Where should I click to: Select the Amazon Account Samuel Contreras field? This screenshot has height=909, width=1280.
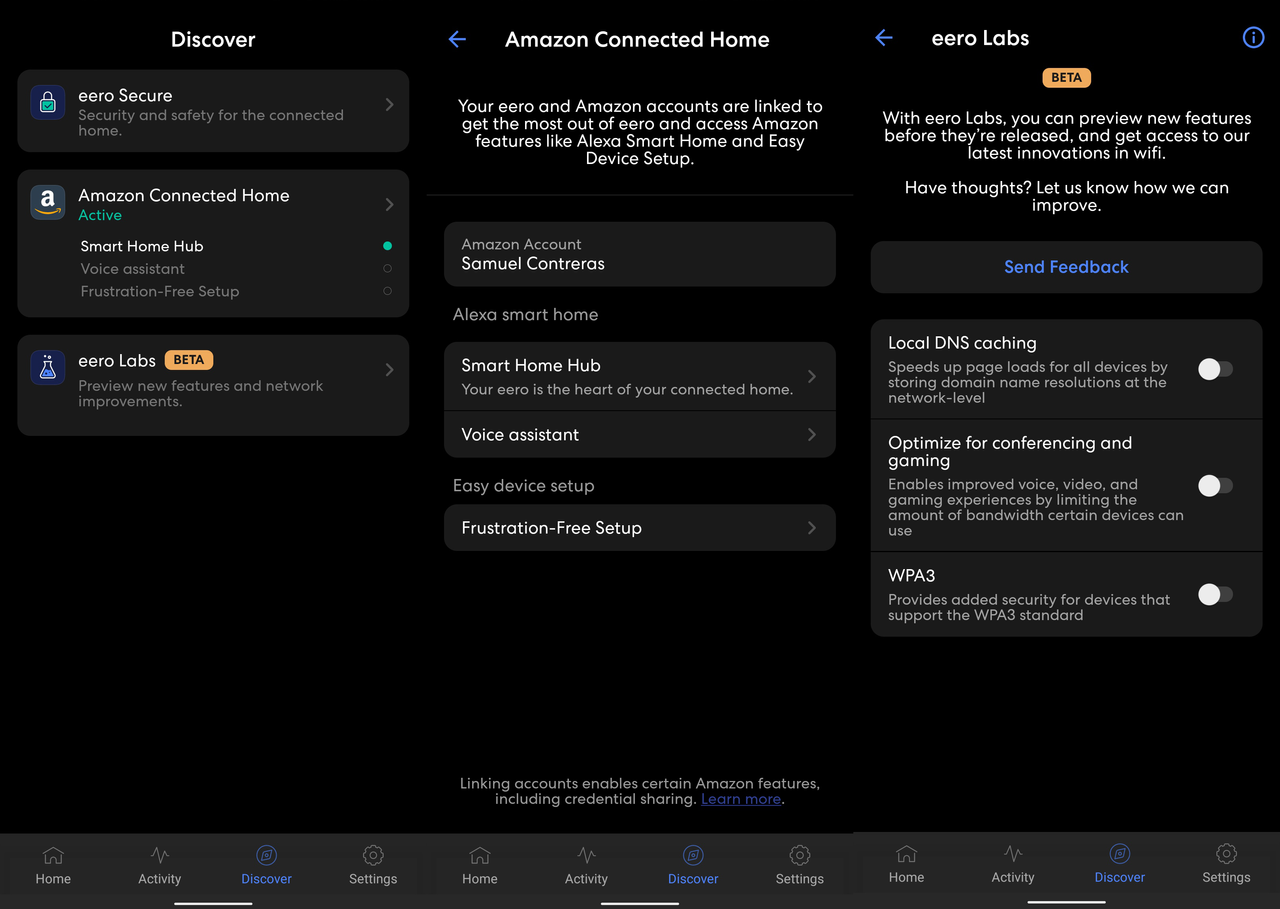coord(640,254)
